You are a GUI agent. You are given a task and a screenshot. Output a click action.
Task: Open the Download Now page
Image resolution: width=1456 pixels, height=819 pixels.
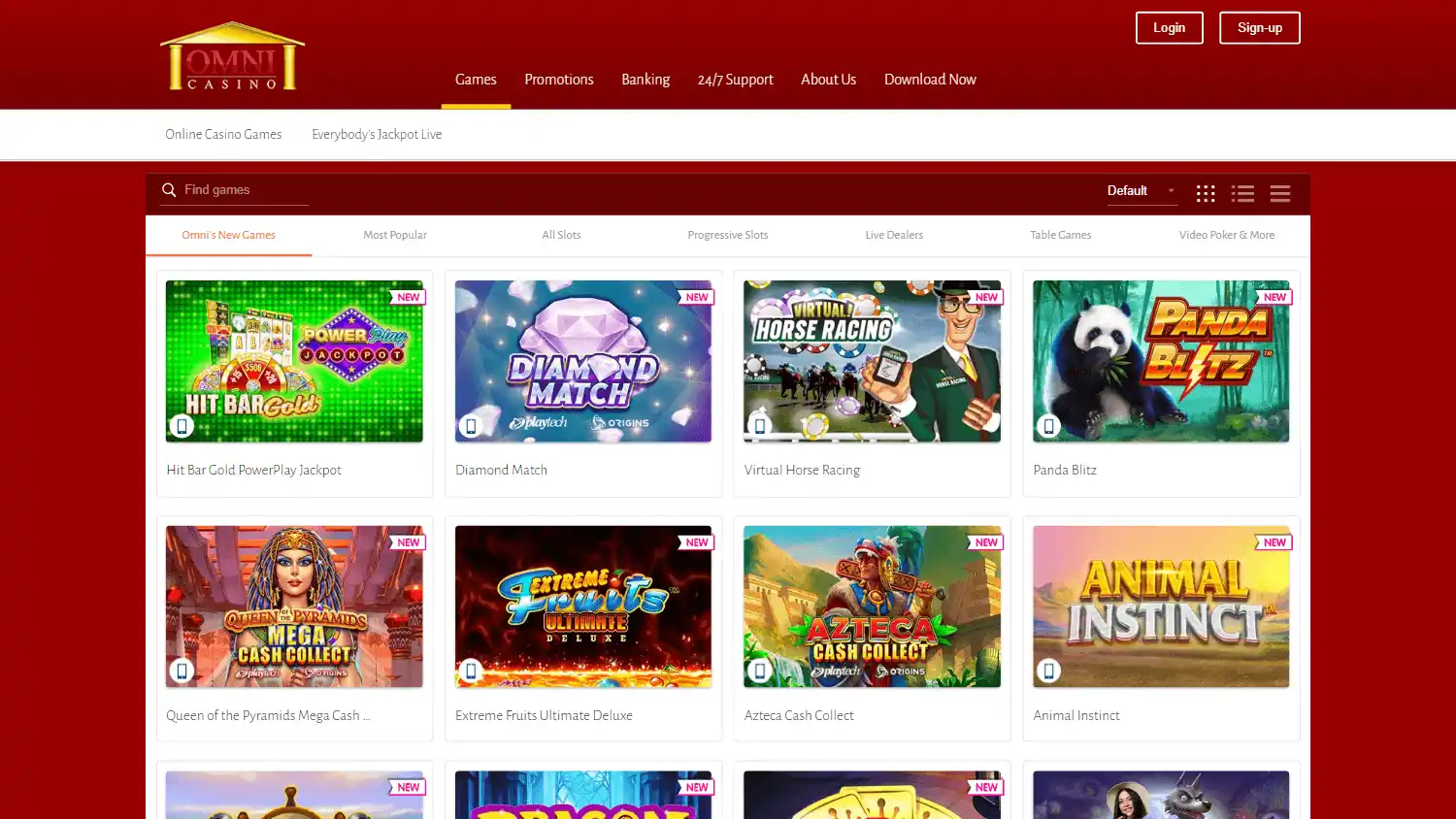click(930, 80)
